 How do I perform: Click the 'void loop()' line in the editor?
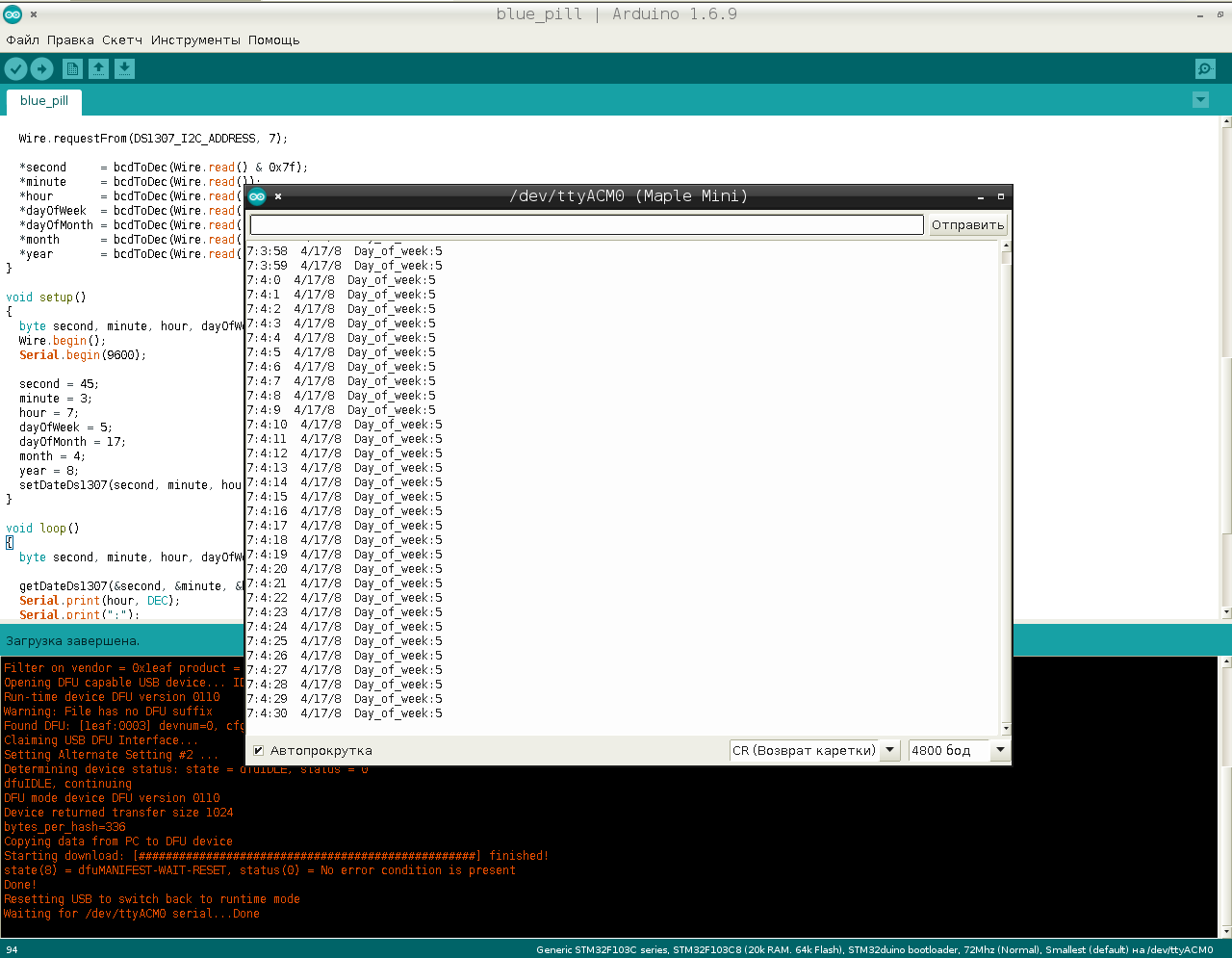pos(42,529)
